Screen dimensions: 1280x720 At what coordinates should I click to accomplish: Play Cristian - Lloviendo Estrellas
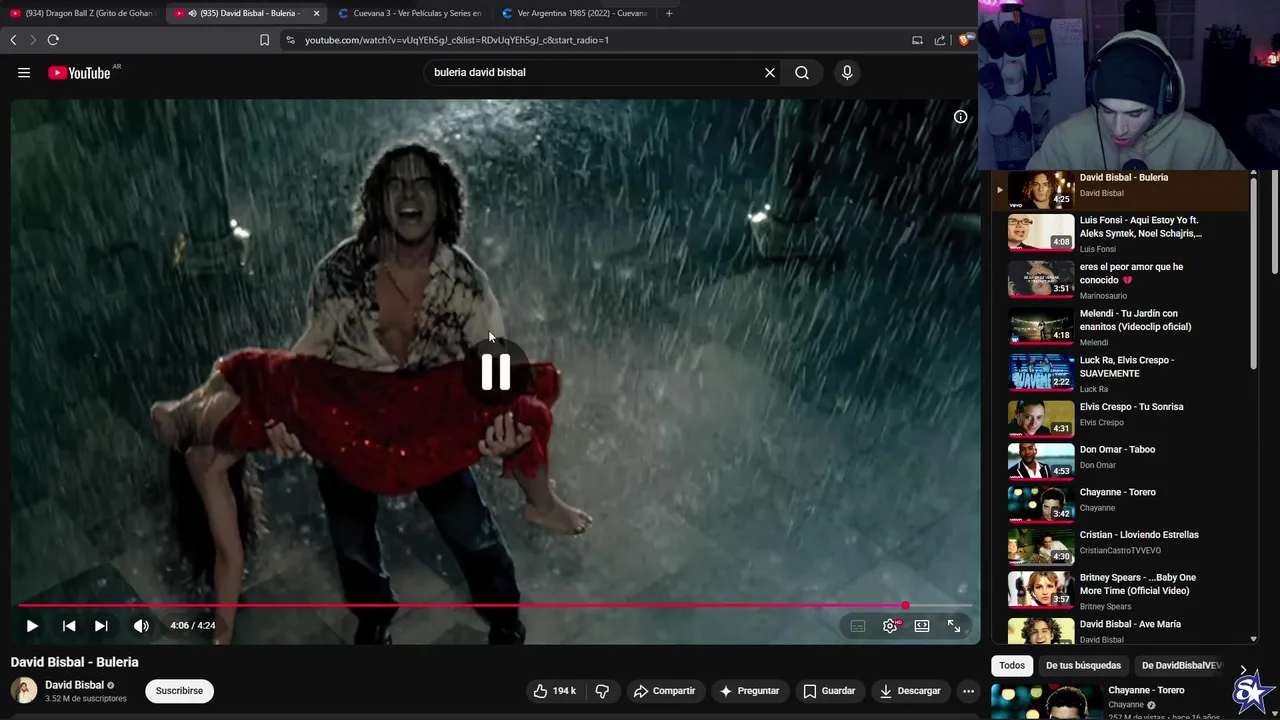pyautogui.click(x=1120, y=544)
